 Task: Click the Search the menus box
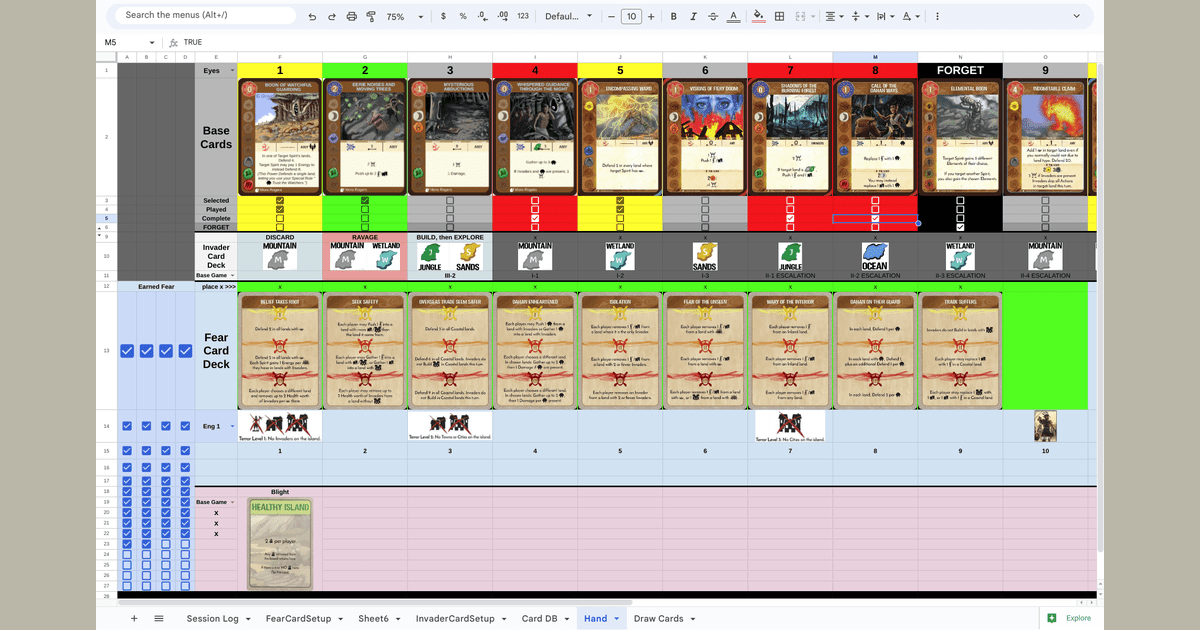point(205,15)
